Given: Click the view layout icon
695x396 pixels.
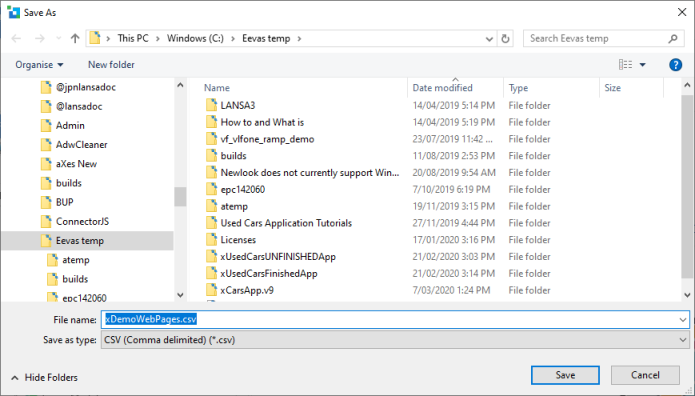Looking at the screenshot, I should point(625,65).
